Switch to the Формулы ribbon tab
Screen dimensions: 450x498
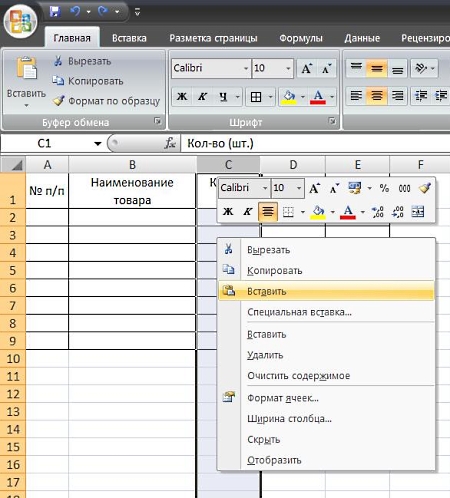[x=301, y=38]
